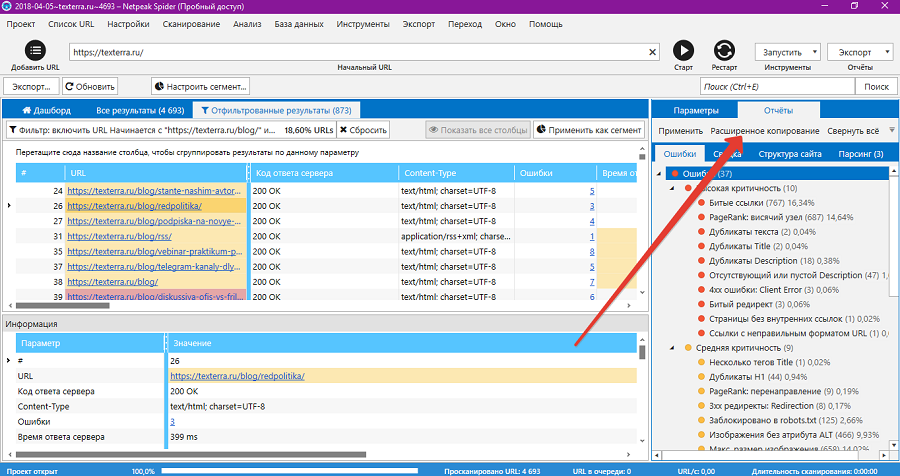900x476 pixels.
Task: Select Изображения без атрибута ALT item
Action: (x=794, y=435)
